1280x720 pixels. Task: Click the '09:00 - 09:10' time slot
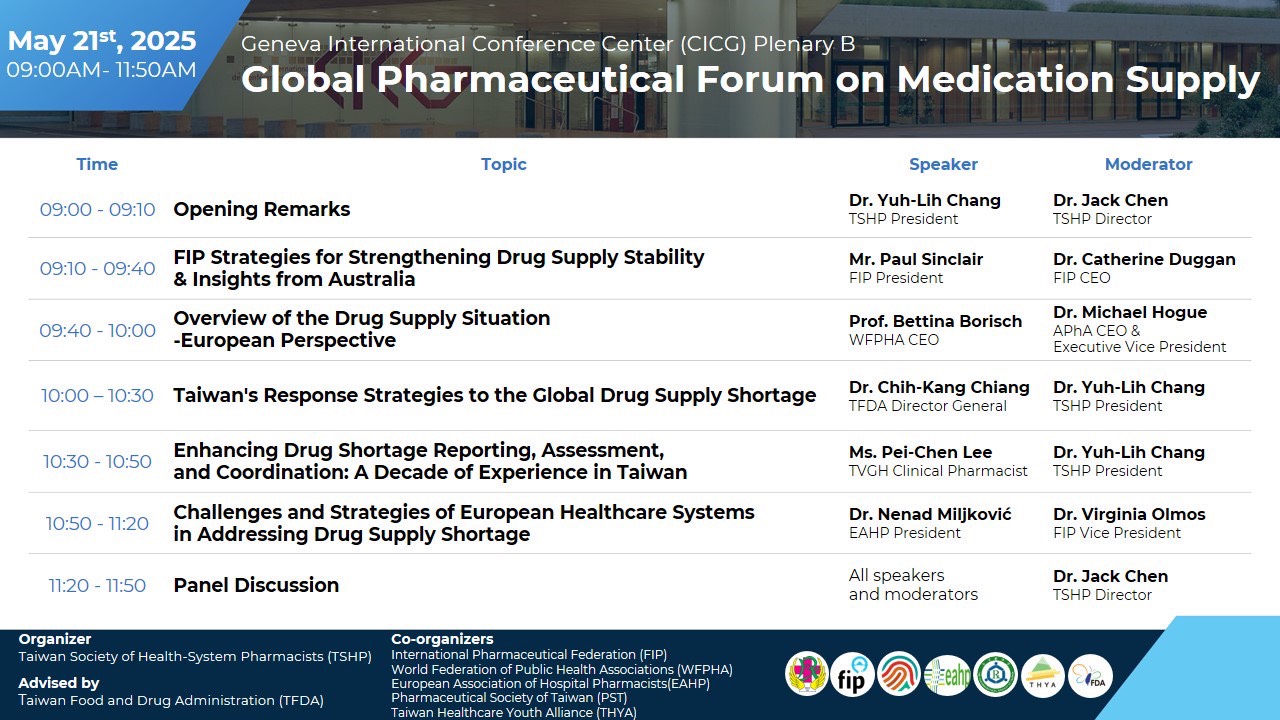[98, 210]
